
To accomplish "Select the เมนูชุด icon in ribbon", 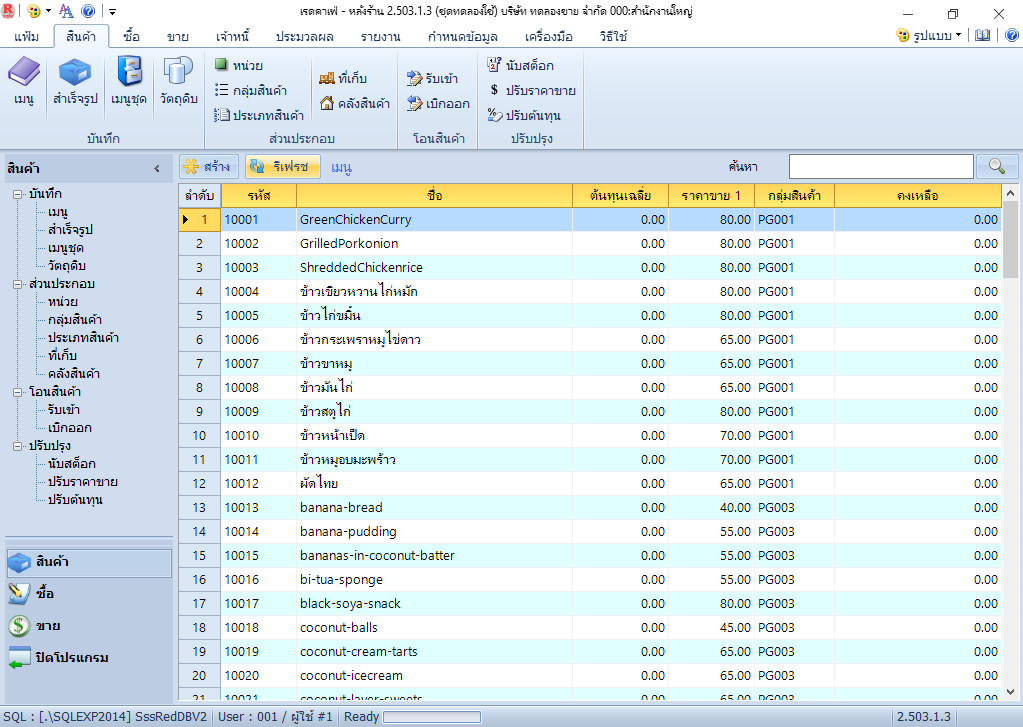I will (129, 75).
